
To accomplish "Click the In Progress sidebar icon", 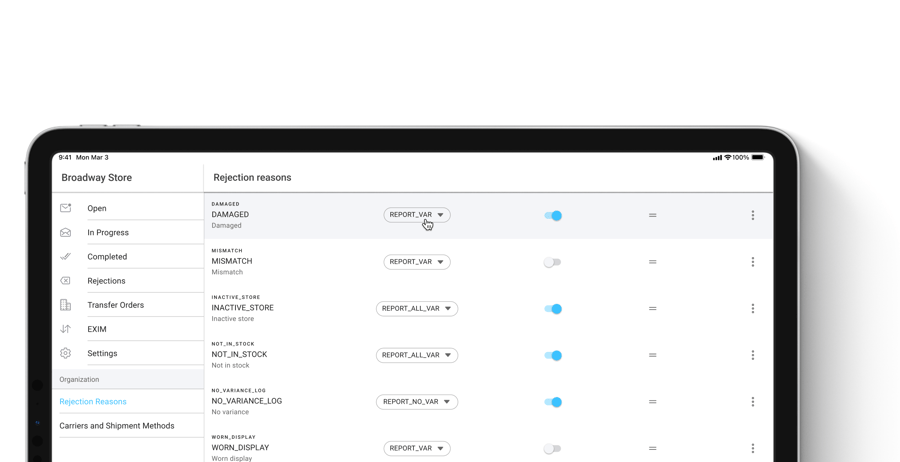I will pos(66,233).
